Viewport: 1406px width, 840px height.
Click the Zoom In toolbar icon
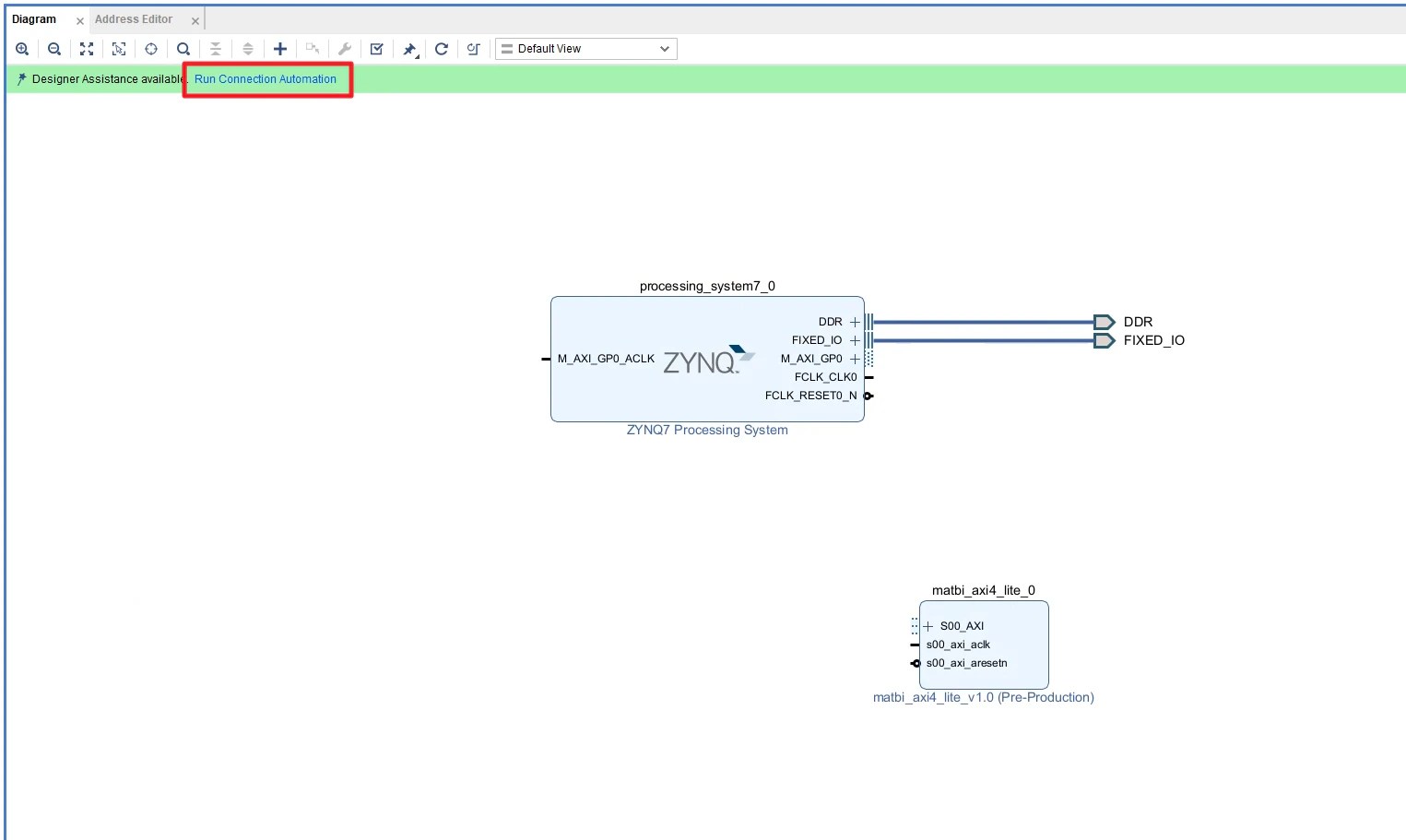(22, 49)
